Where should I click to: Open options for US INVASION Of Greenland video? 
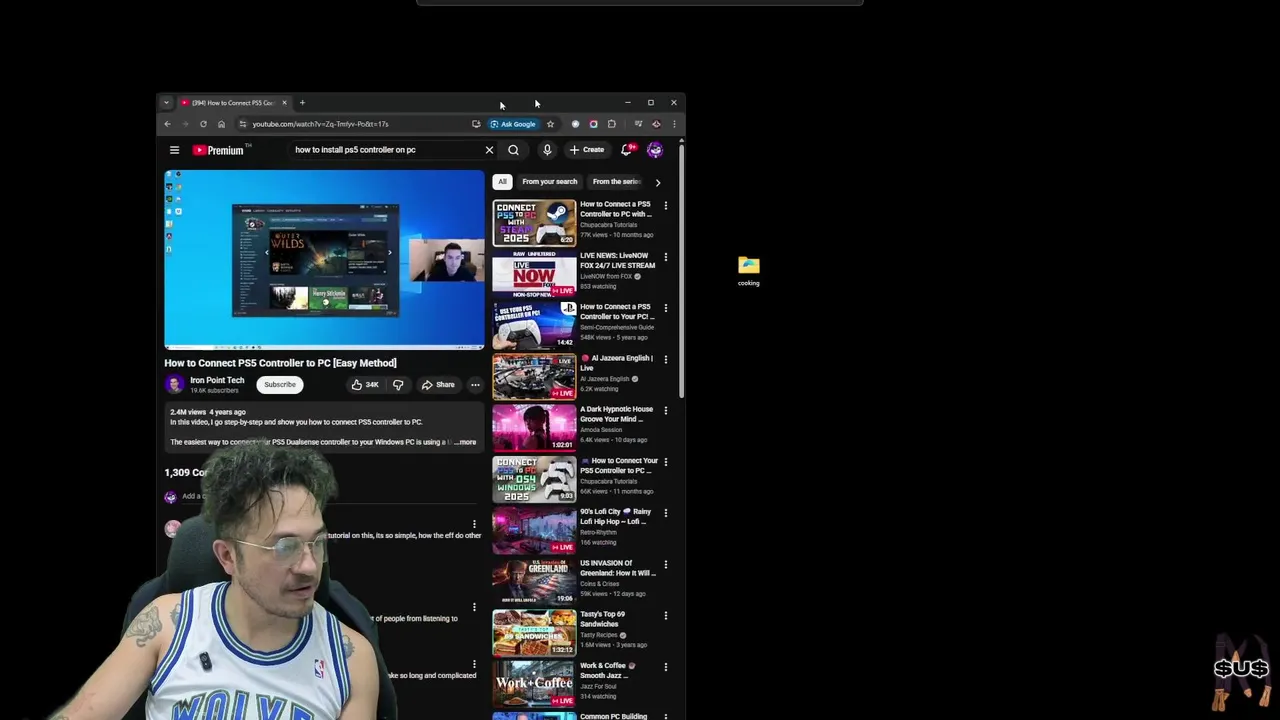[665, 564]
